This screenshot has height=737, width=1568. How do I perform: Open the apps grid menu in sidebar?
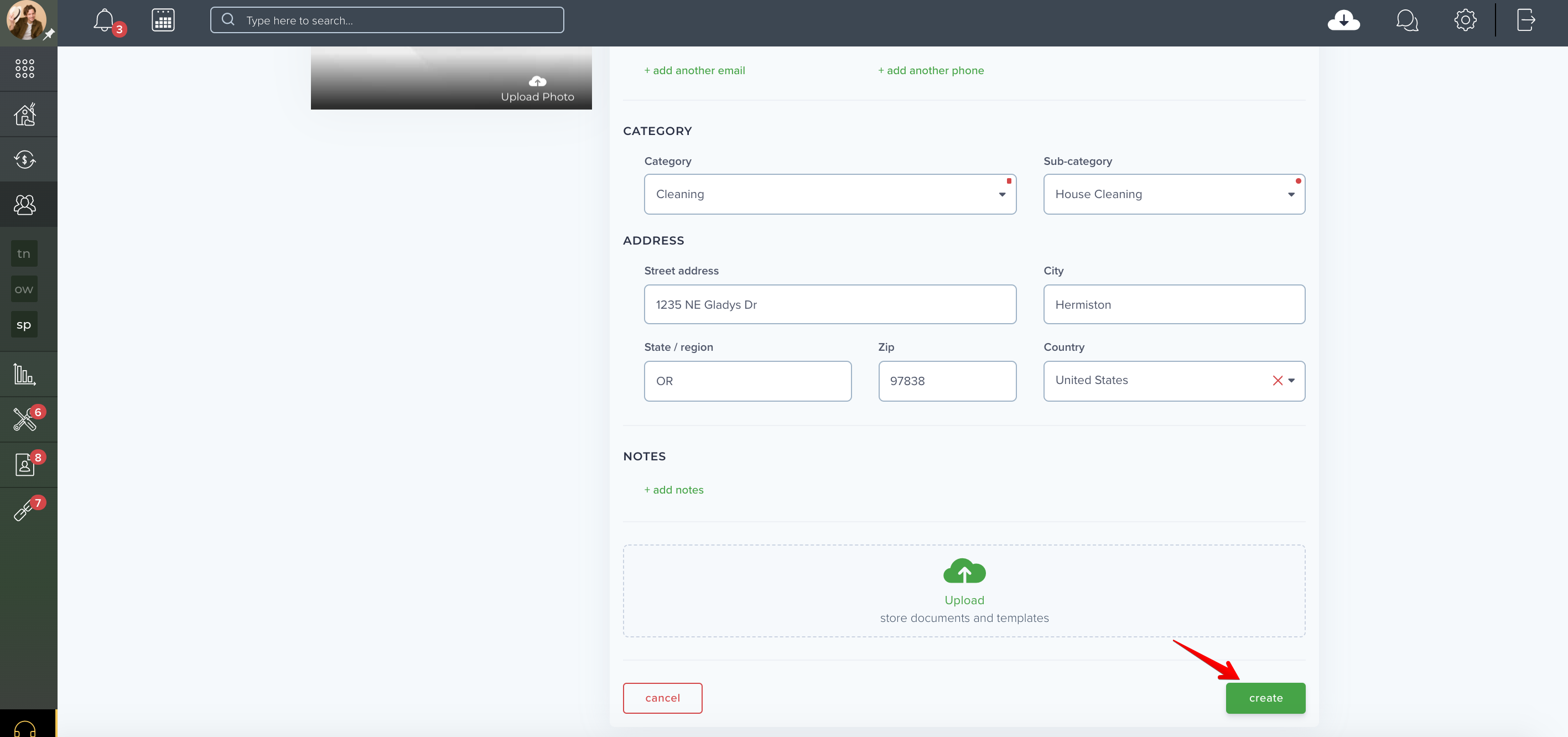click(25, 69)
